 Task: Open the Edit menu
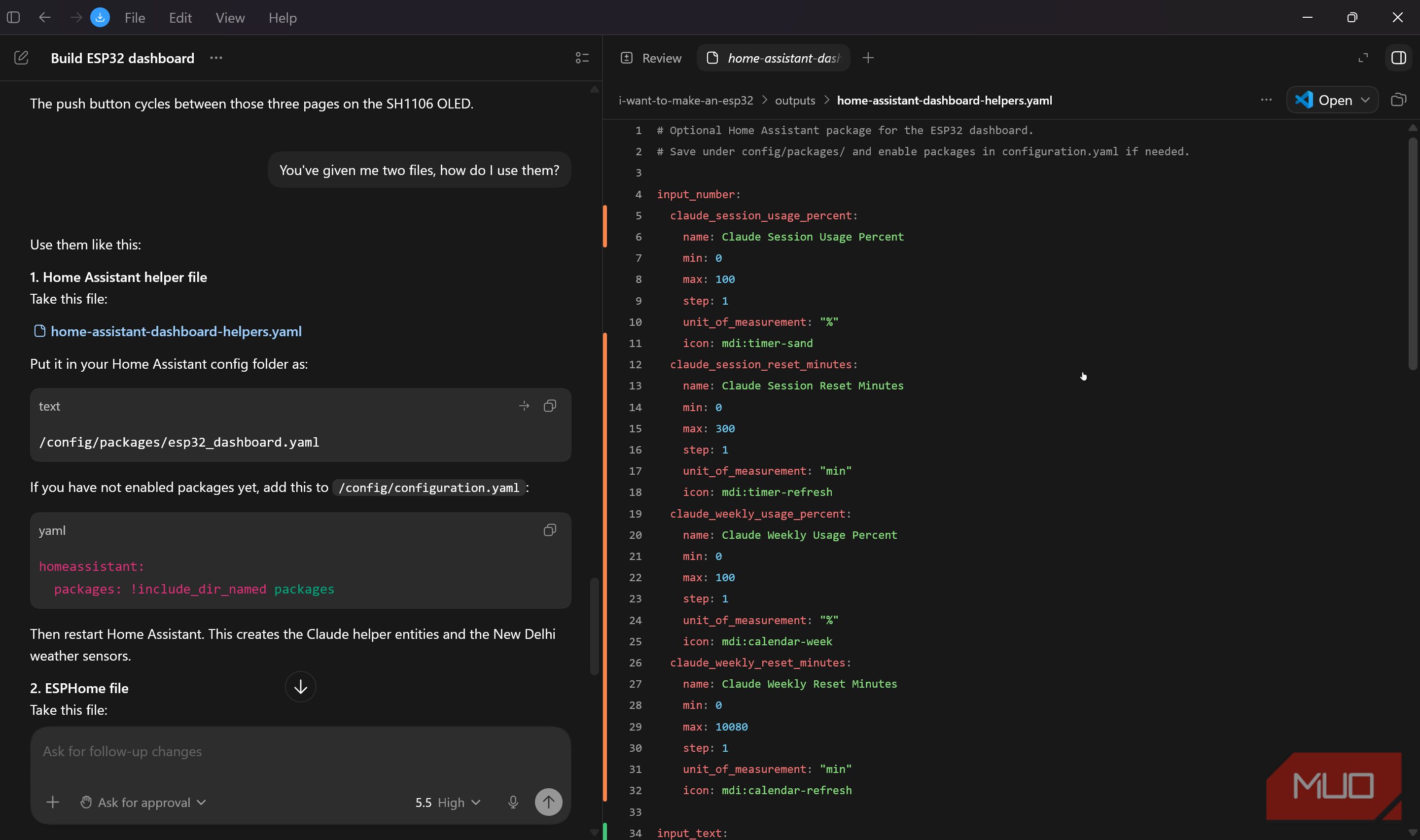pyautogui.click(x=180, y=18)
